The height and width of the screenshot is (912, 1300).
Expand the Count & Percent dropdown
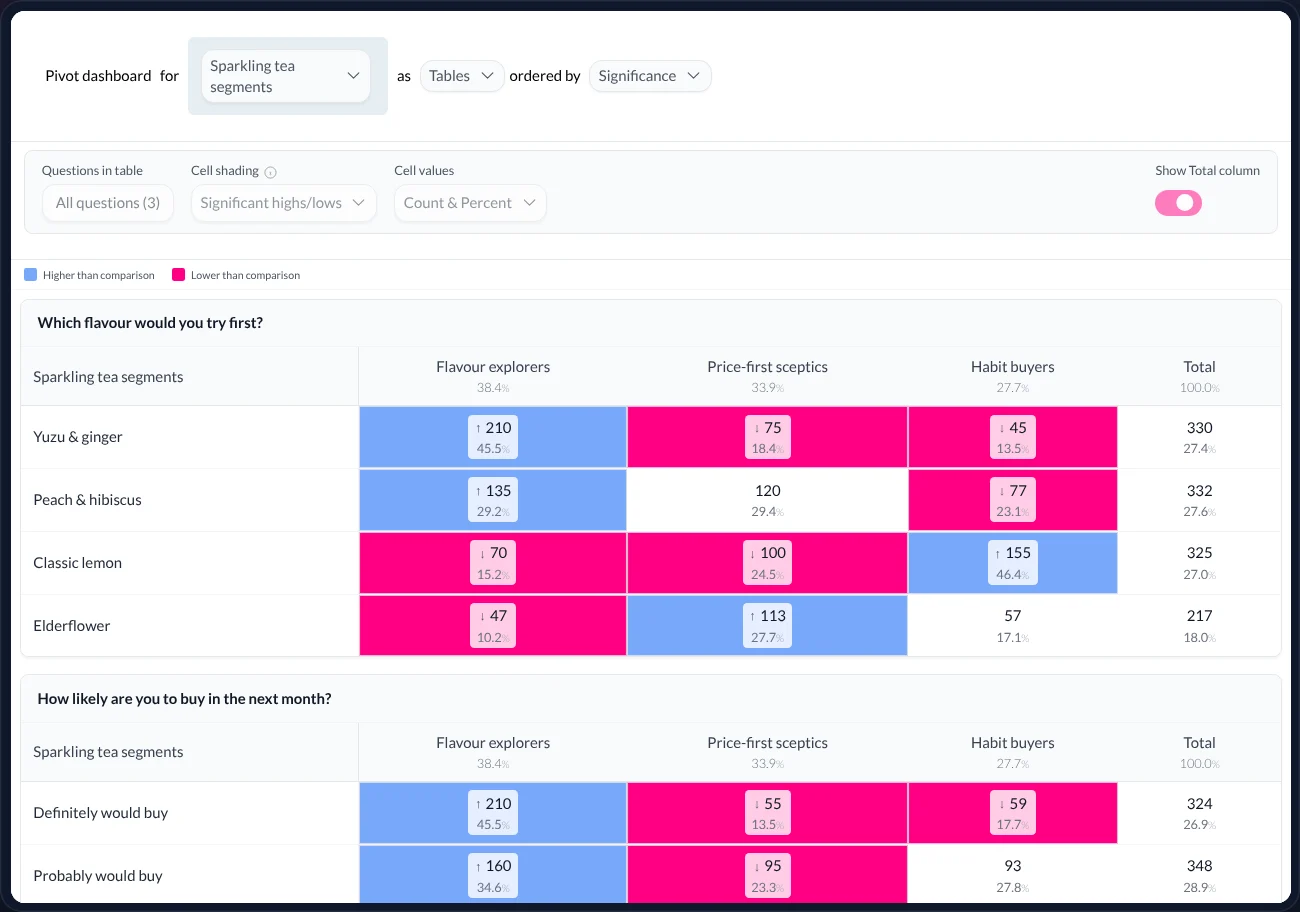(x=470, y=203)
